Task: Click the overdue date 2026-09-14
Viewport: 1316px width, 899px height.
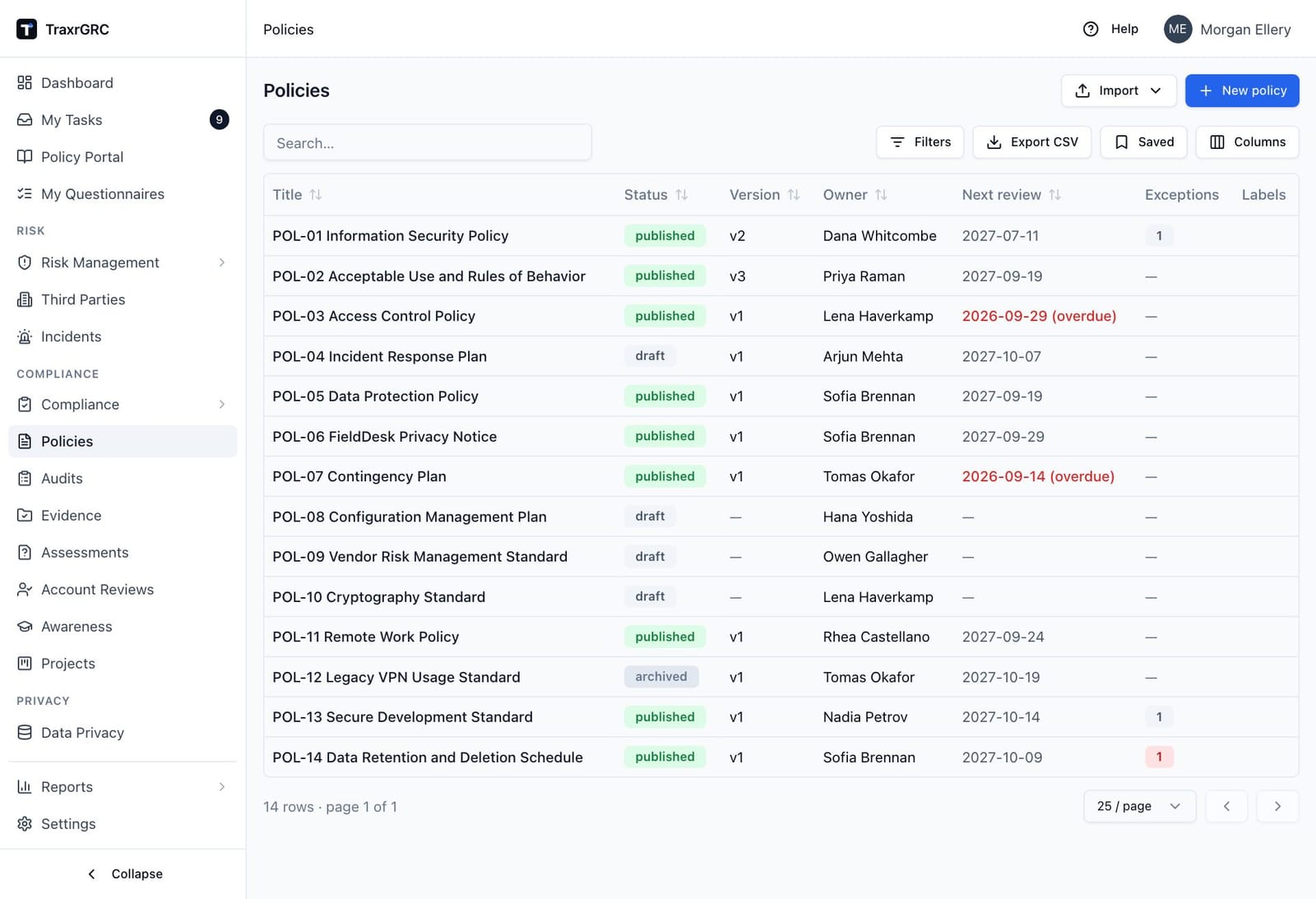Action: [x=1038, y=476]
